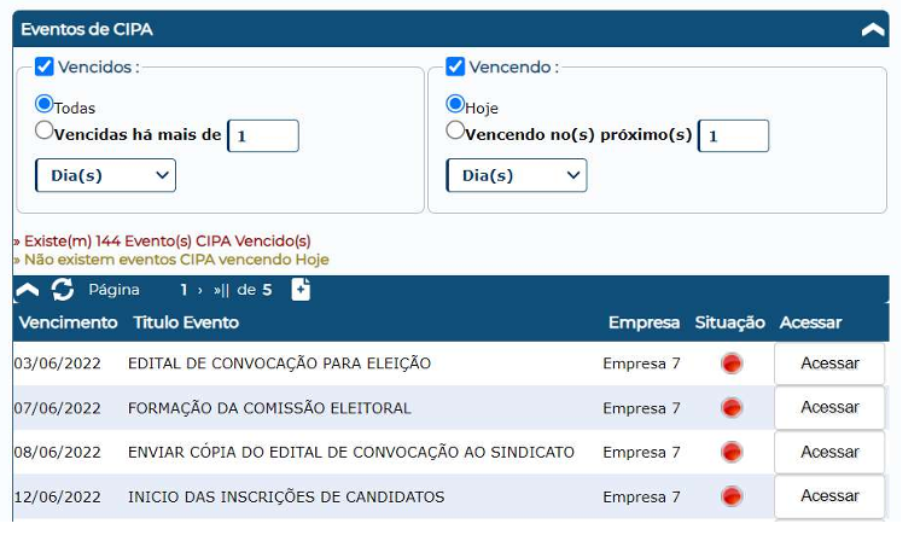901x535 pixels.
Task: Jump to last page icon
Action: (x=221, y=291)
